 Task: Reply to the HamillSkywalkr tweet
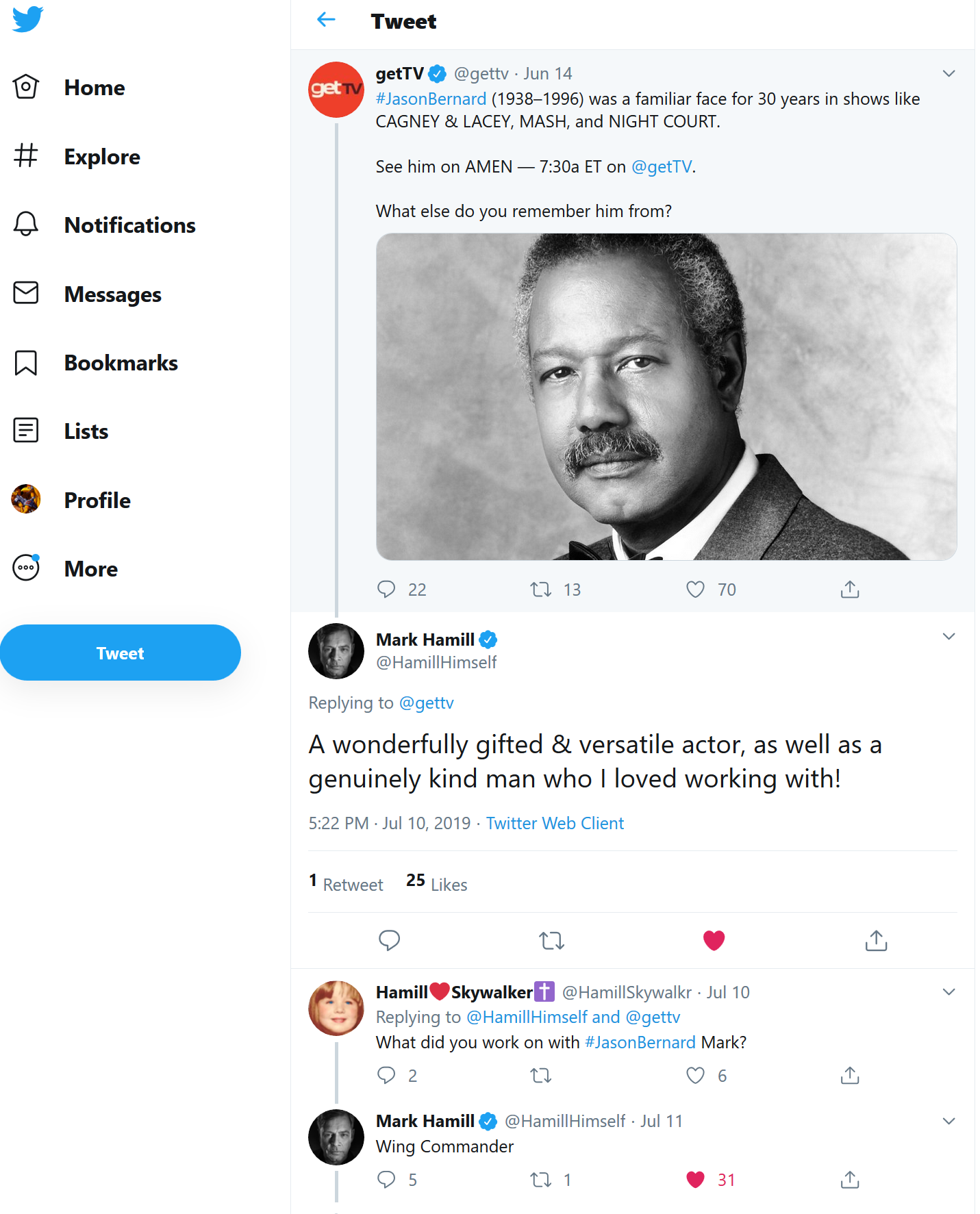click(x=386, y=1075)
